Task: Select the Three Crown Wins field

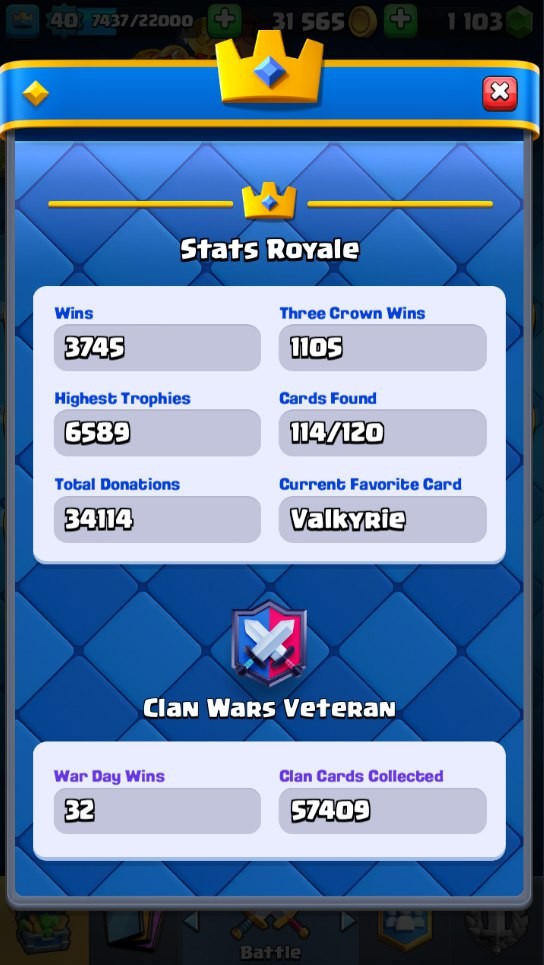Action: (x=382, y=348)
